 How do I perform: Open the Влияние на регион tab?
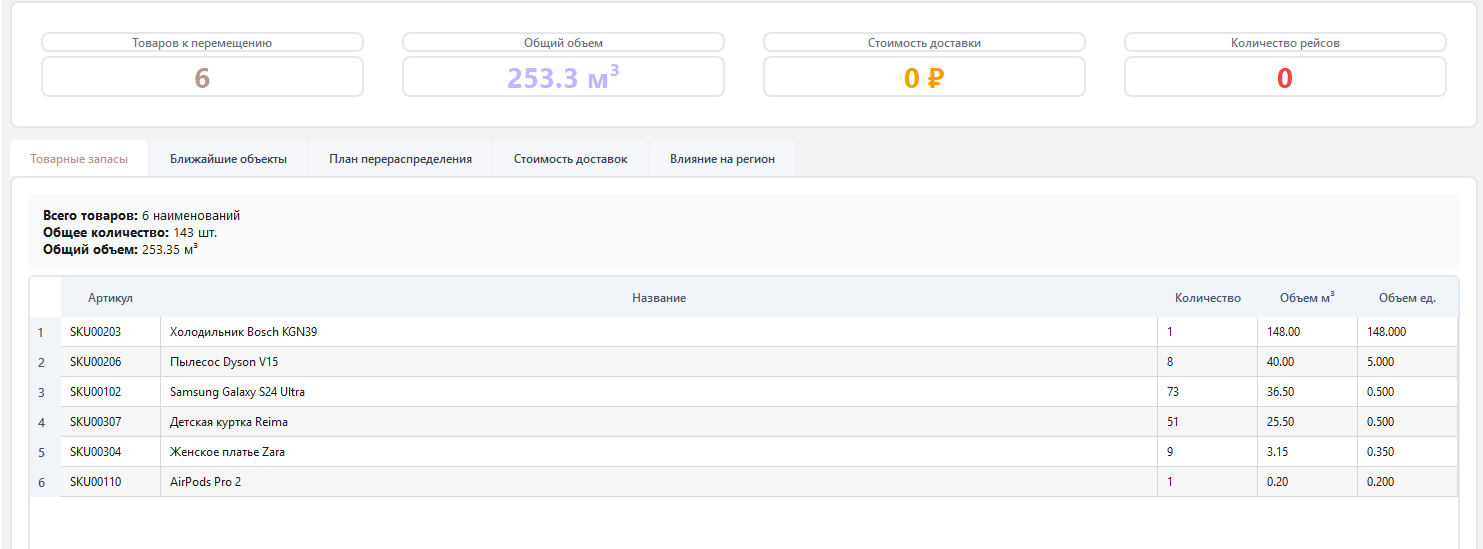722,159
